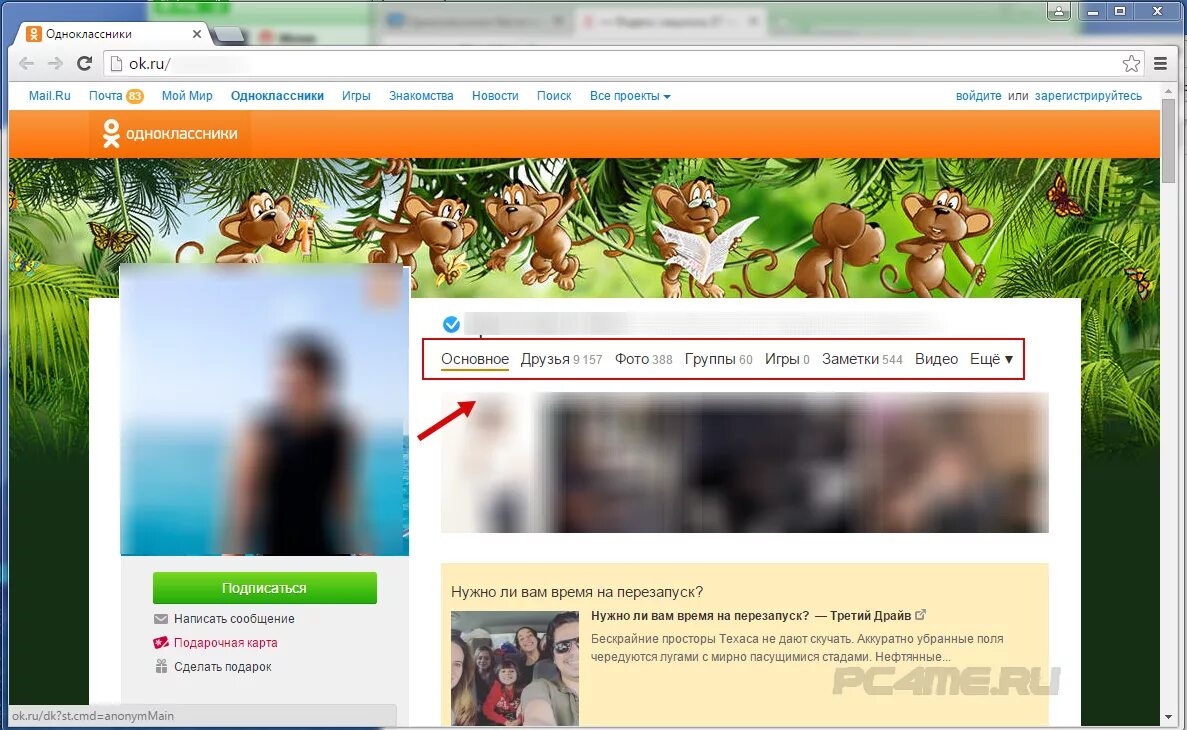Open the road trip selfie thumbnail
Image resolution: width=1187 pixels, height=730 pixels.
[x=515, y=669]
